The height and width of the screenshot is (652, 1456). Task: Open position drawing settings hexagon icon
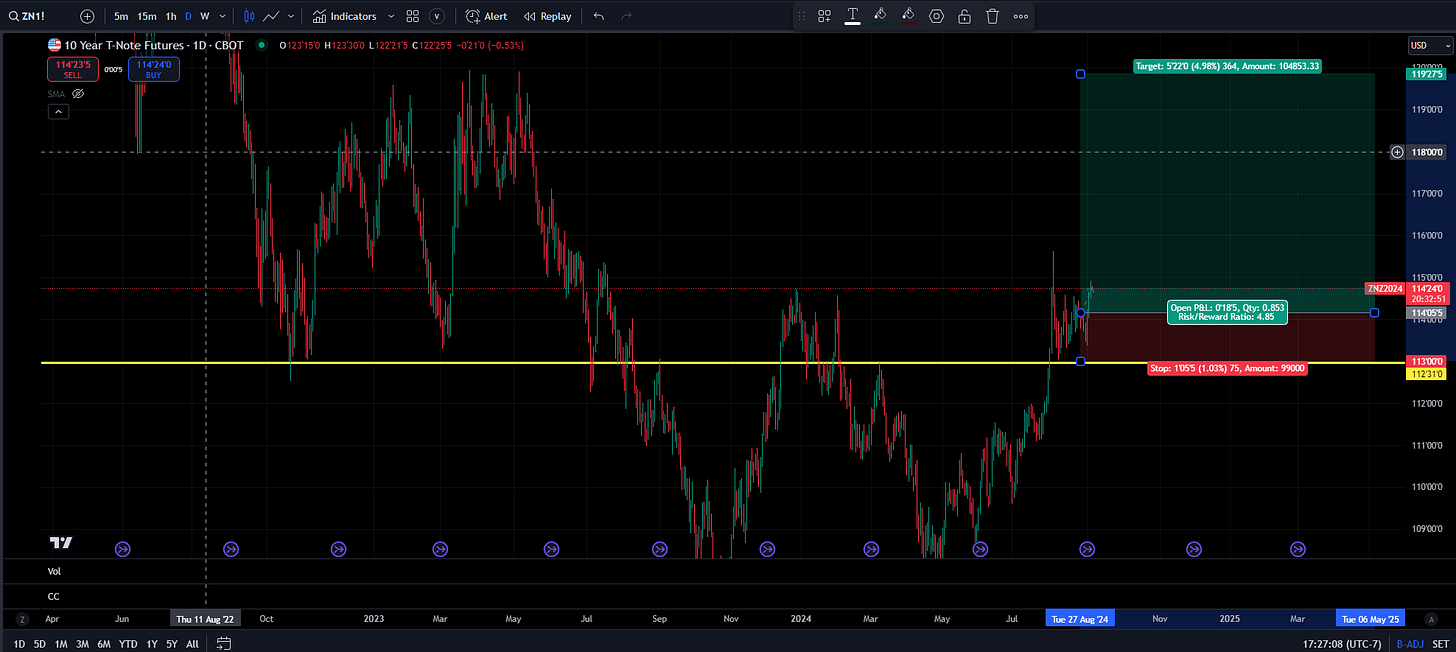tap(936, 16)
